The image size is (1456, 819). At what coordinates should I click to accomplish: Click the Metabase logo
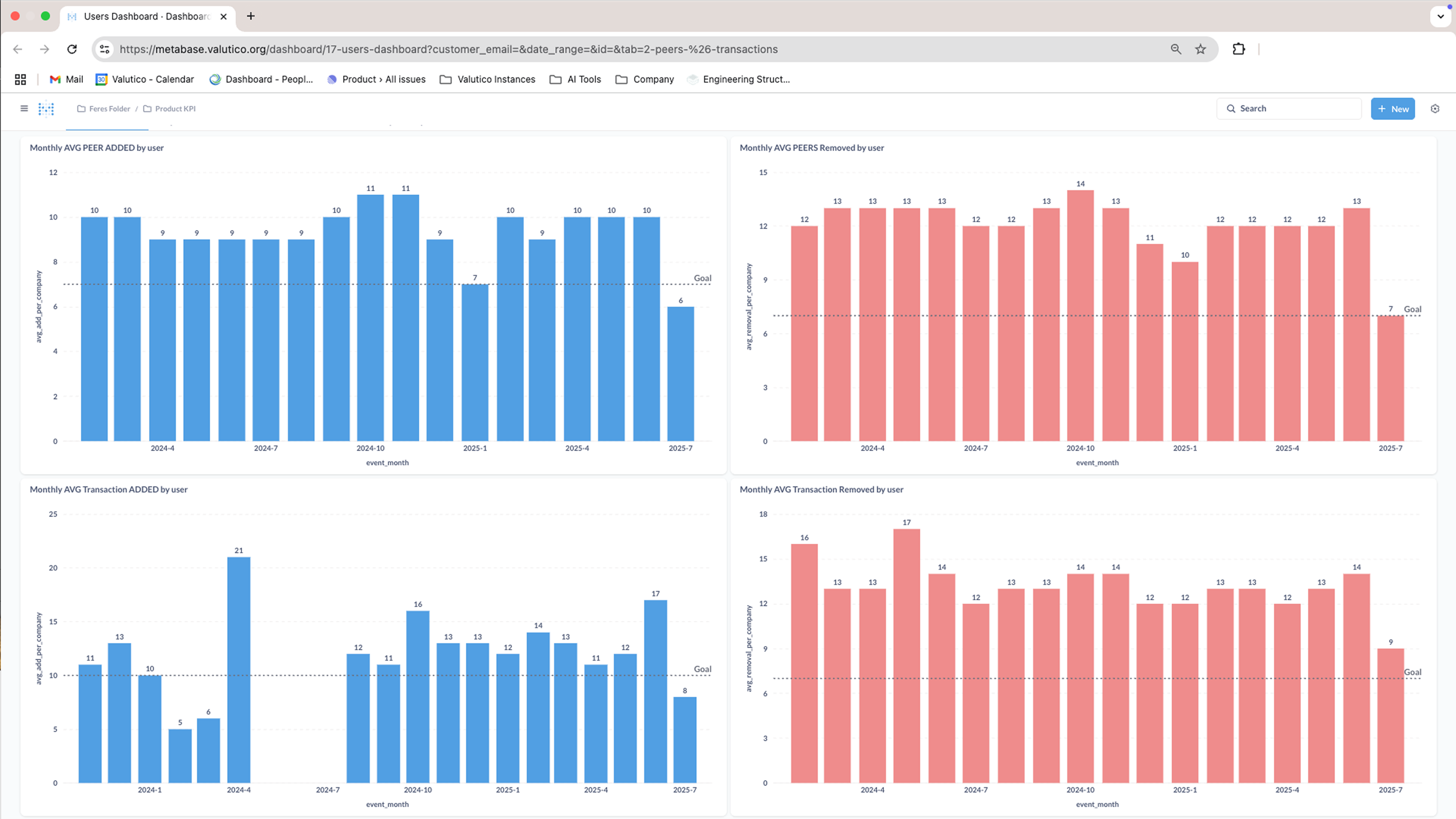[x=46, y=108]
